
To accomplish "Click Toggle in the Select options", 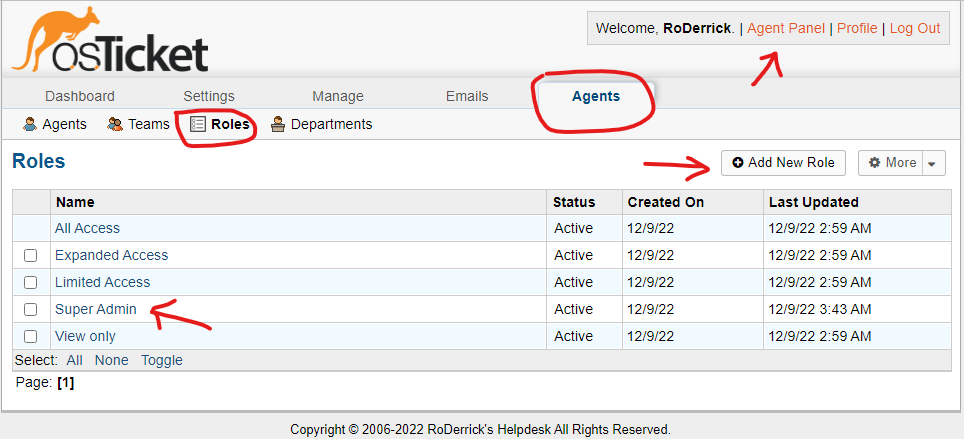I will tap(162, 360).
